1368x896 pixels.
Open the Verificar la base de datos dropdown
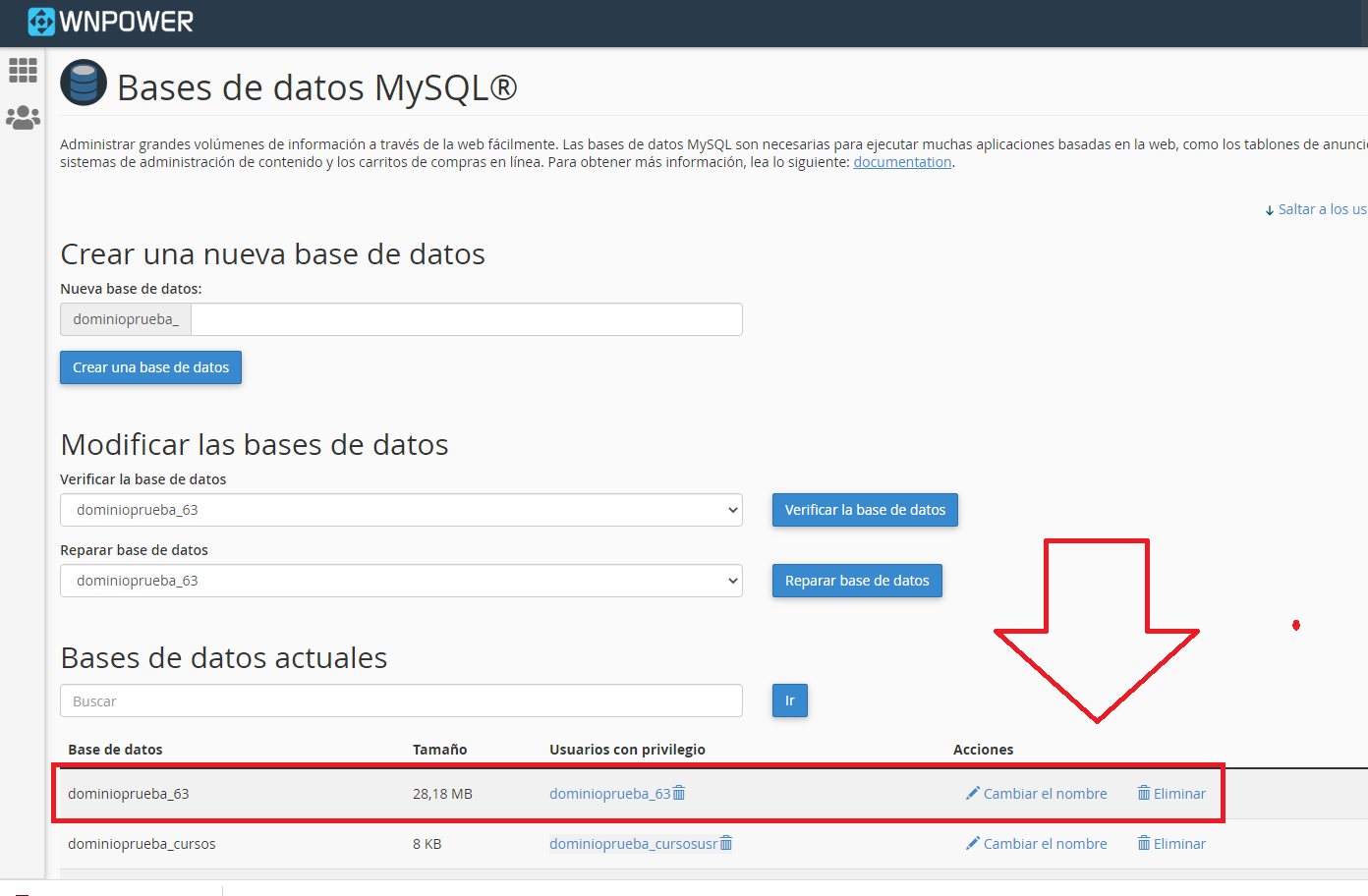(401, 510)
